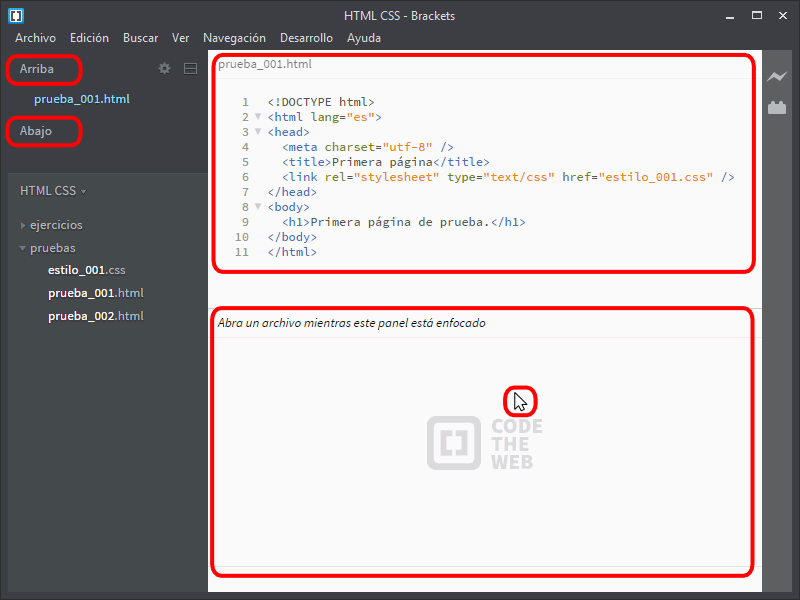The image size is (800, 600).
Task: Select the pruebas folder name
Action: pos(53,248)
